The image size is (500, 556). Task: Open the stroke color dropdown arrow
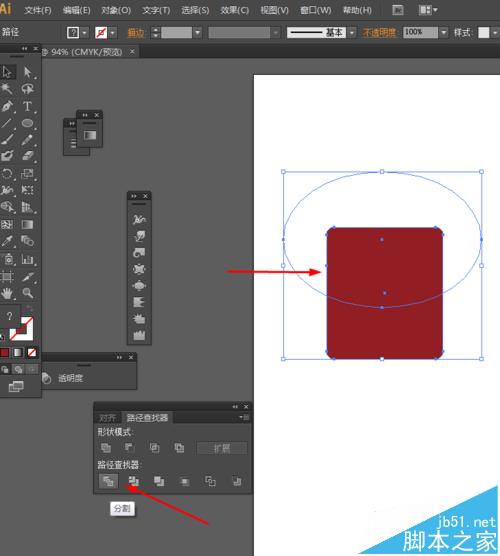tap(112, 33)
